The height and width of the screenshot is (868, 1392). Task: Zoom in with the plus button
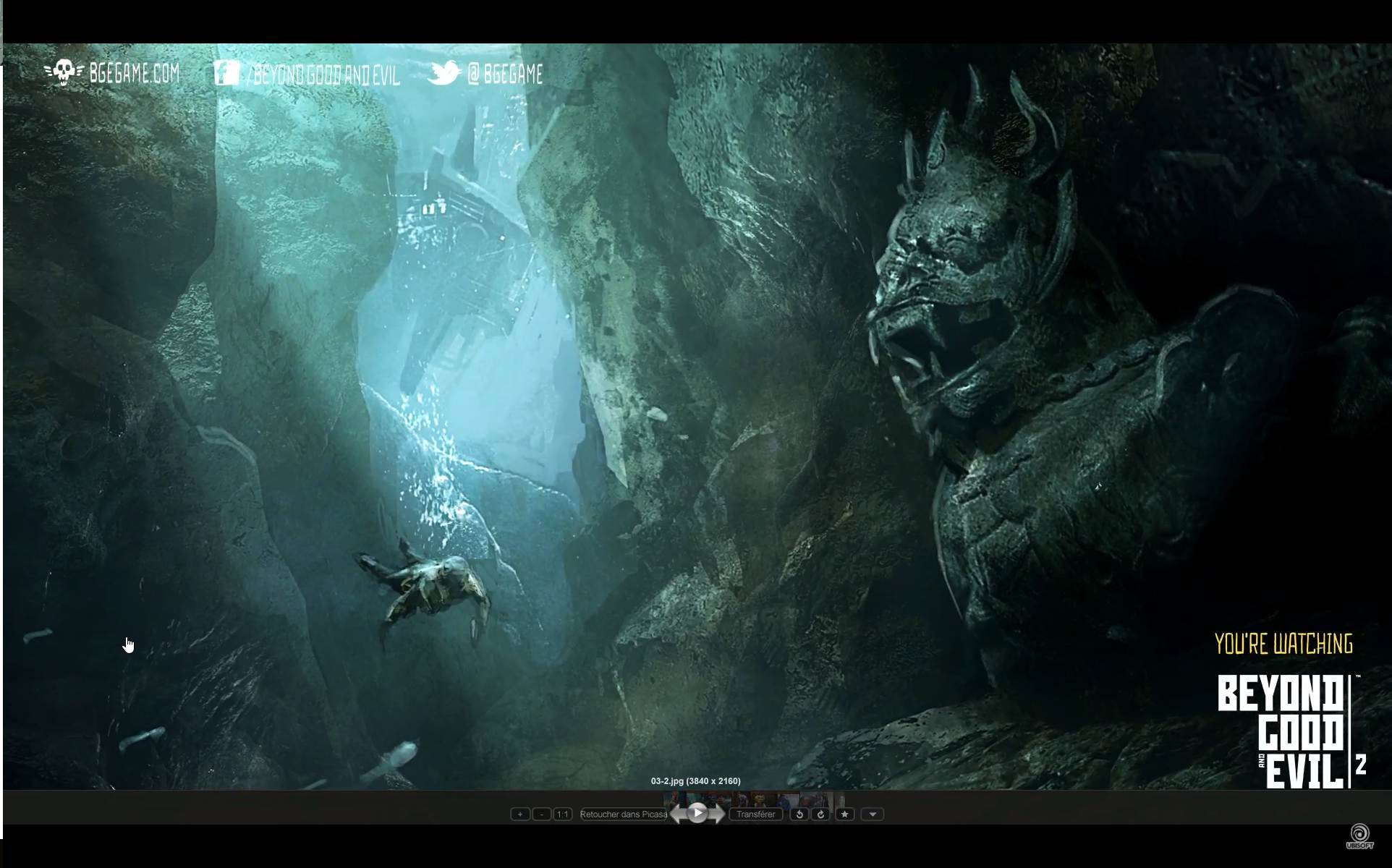519,814
